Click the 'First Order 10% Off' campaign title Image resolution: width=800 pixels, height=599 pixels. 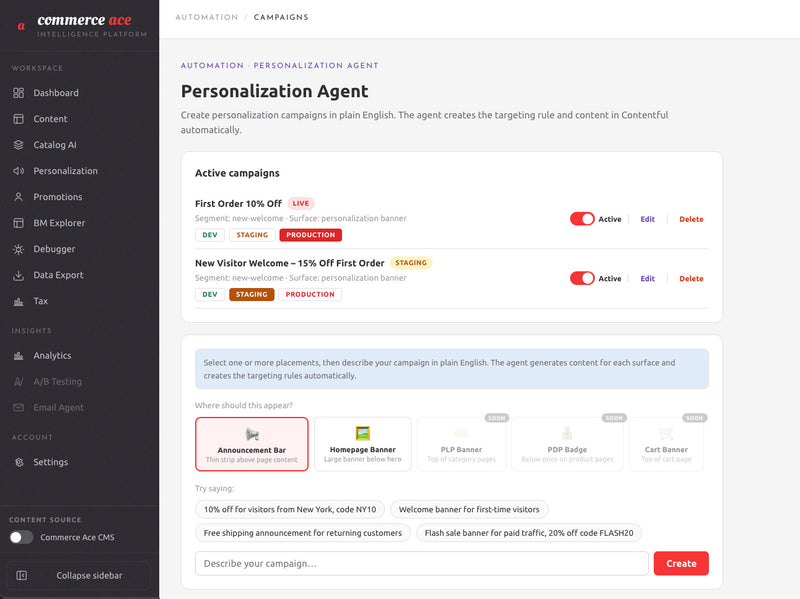(238, 204)
